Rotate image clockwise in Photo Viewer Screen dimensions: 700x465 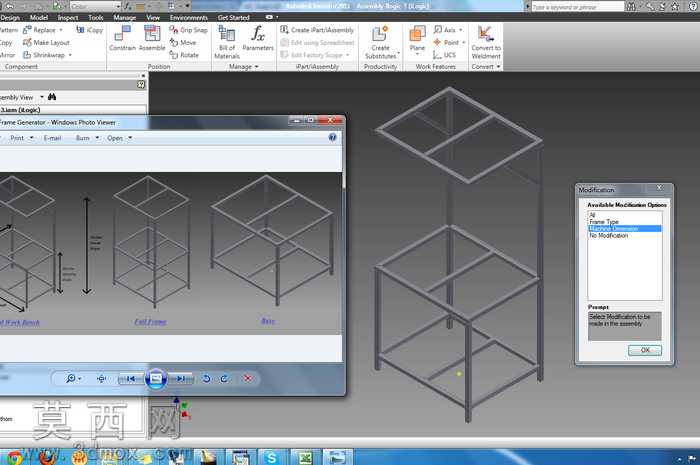(x=224, y=378)
